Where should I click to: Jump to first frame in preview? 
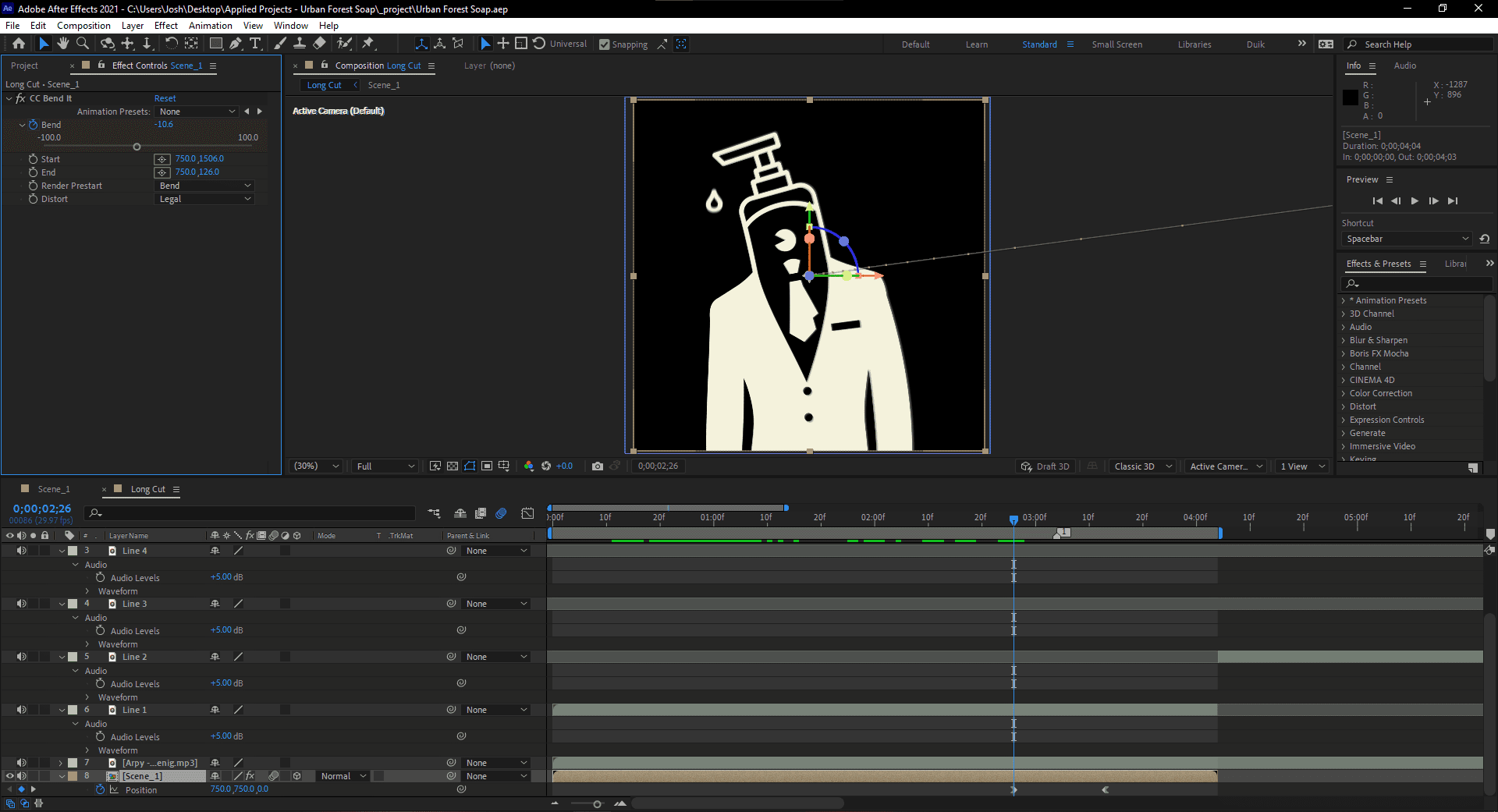click(1377, 200)
